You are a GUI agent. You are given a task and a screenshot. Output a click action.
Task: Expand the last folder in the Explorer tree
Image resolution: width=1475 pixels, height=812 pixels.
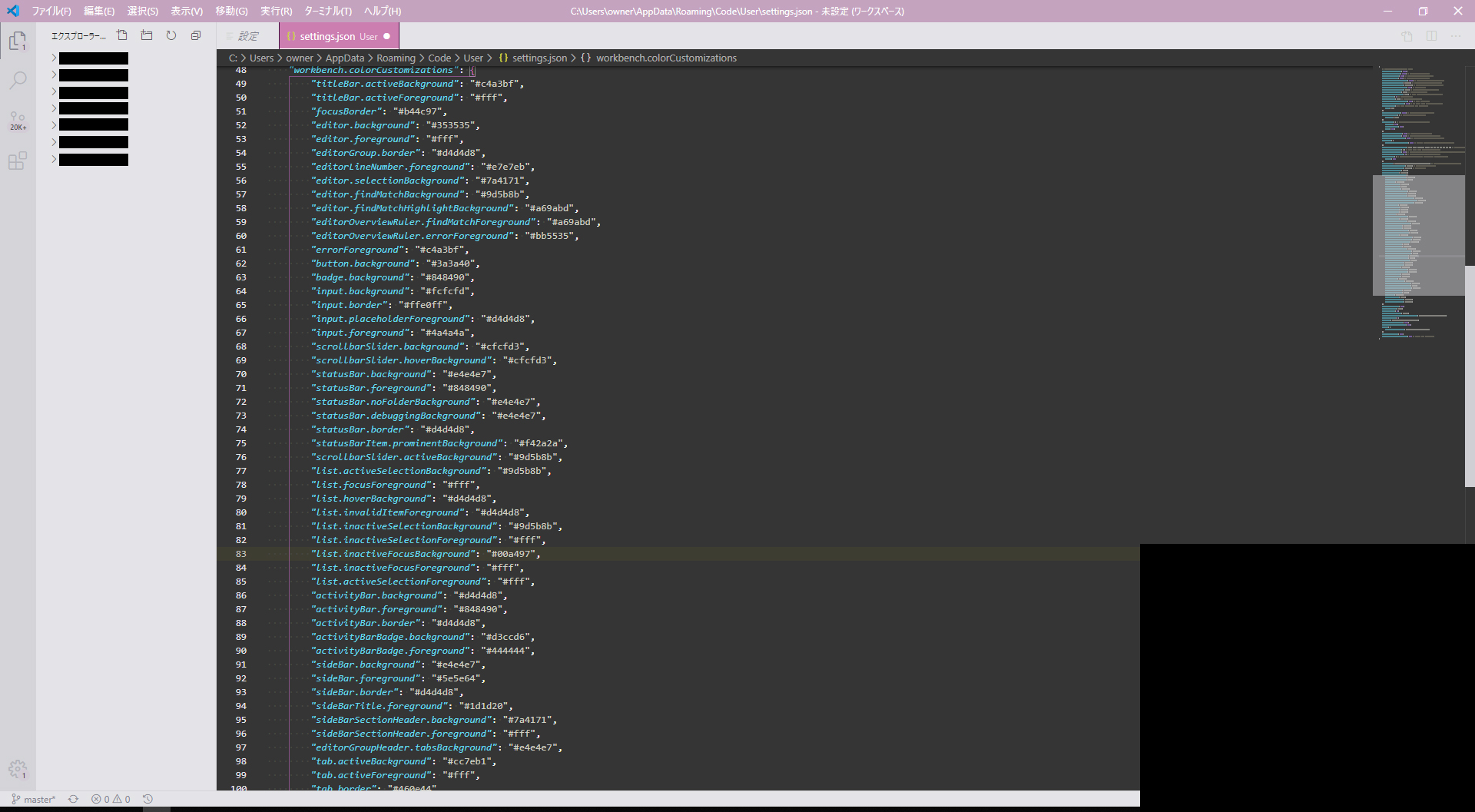click(x=52, y=159)
